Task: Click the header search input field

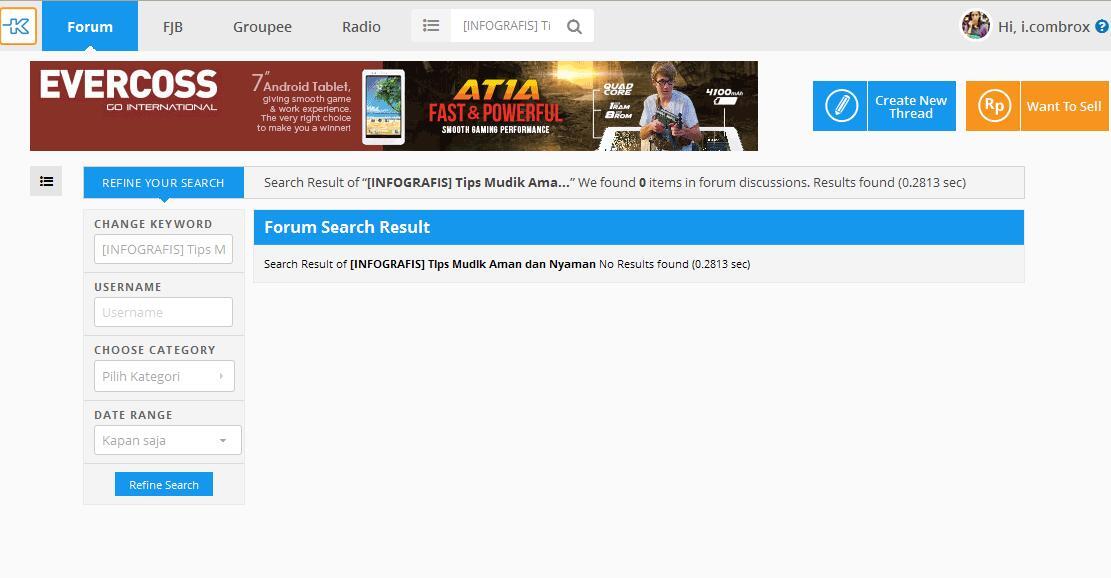Action: 507,26
